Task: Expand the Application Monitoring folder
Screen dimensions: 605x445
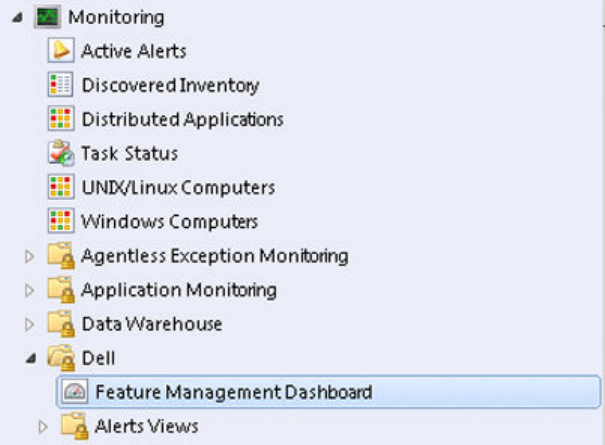Action: tap(29, 290)
